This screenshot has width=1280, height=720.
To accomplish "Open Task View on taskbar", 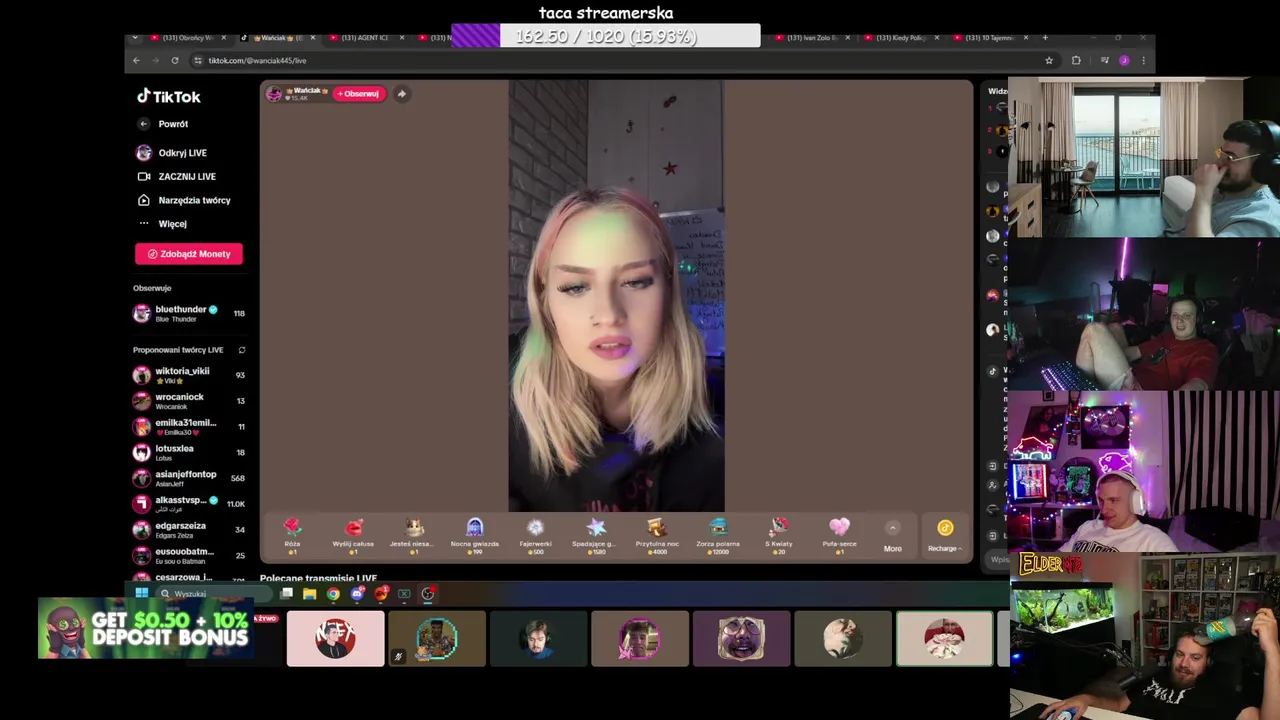I will click(287, 593).
